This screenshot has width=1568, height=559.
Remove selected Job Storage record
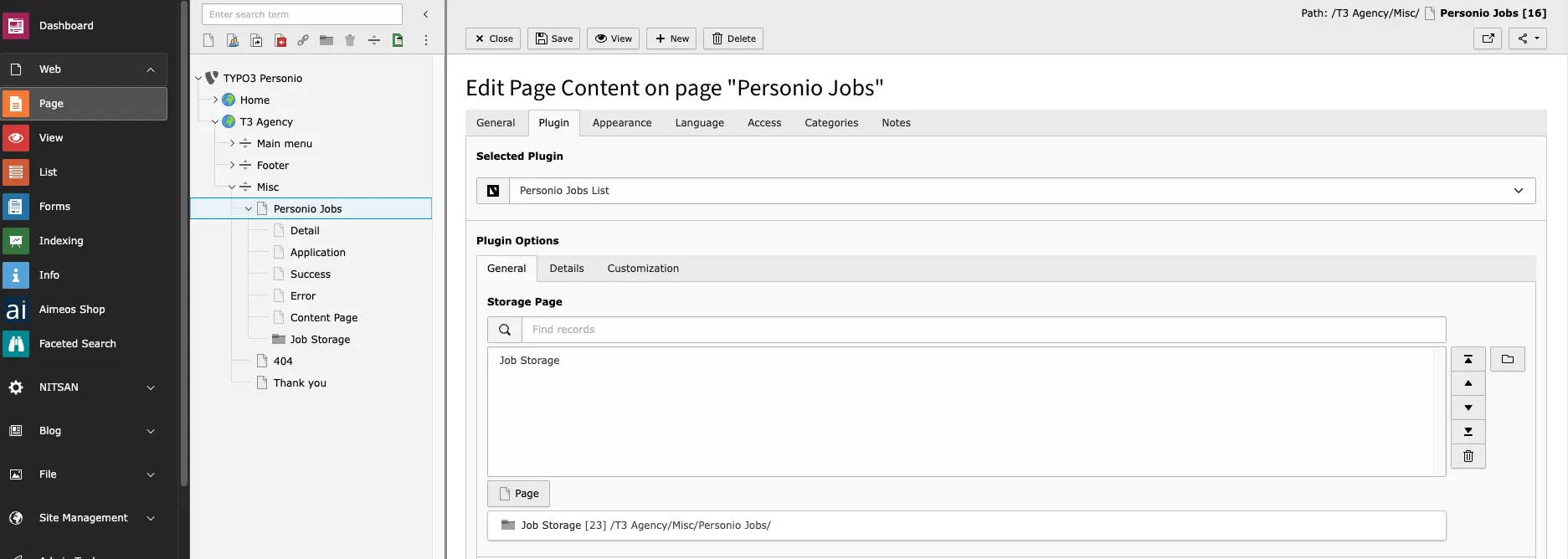pyautogui.click(x=1468, y=456)
